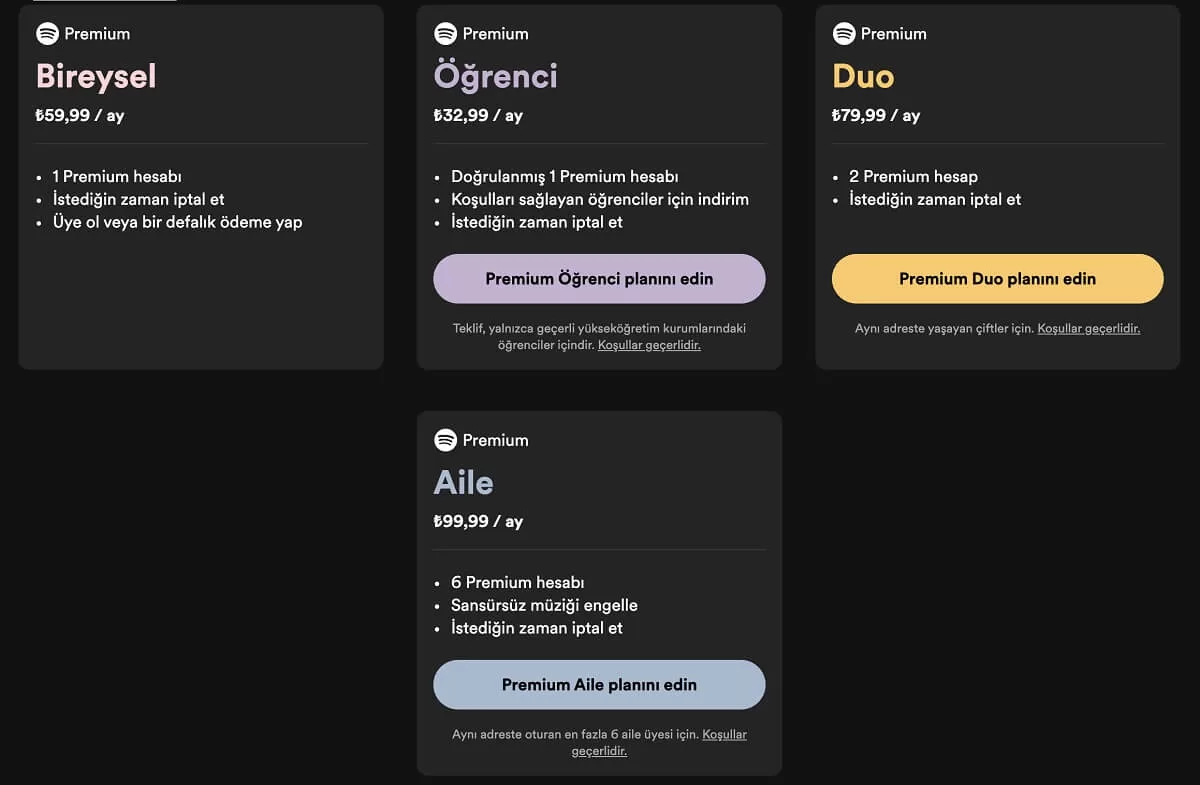Click the ₺79,99 / ay price text
1200x785 pixels.
[876, 115]
